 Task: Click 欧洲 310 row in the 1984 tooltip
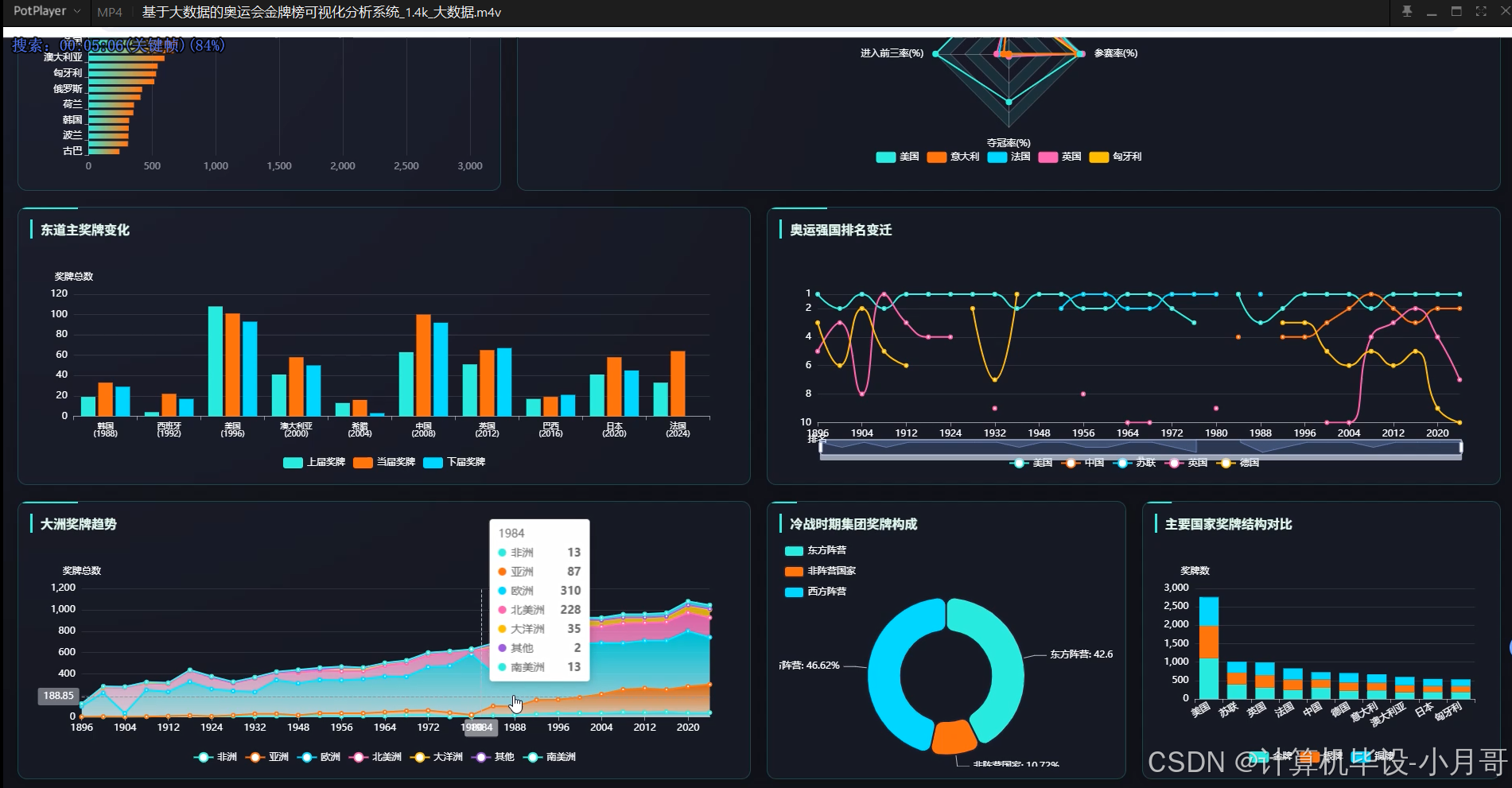coord(539,591)
